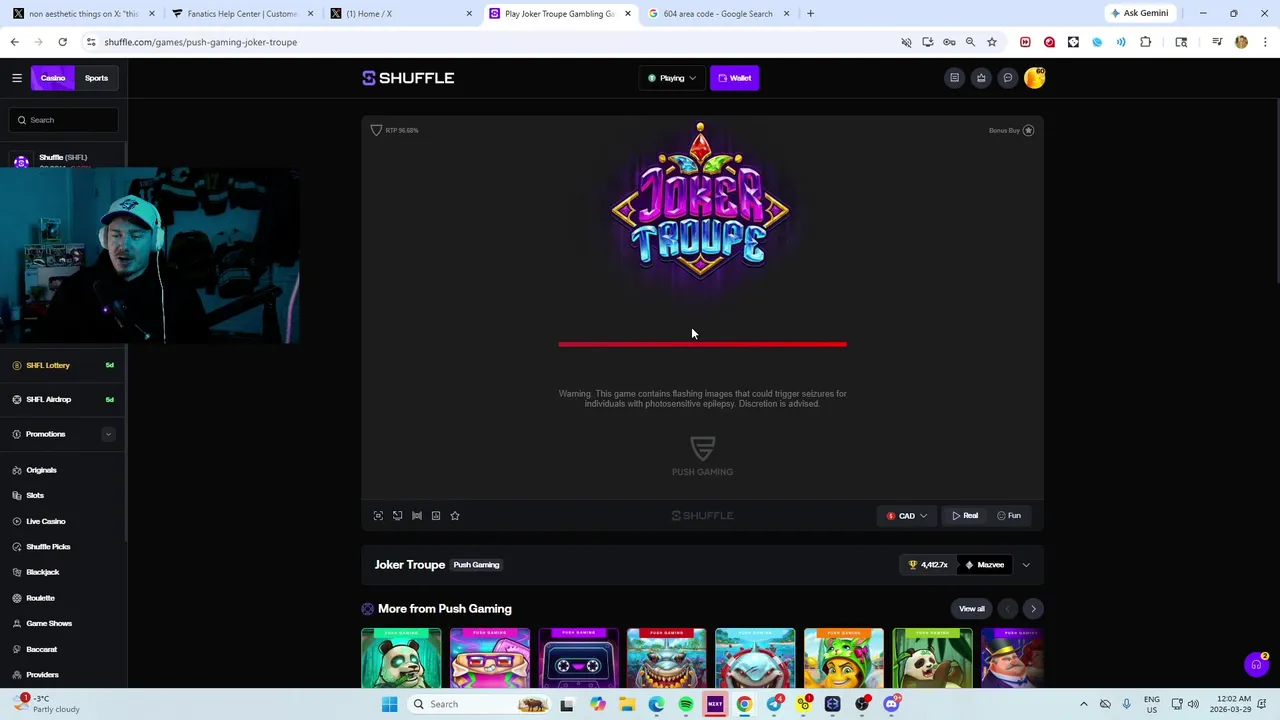1280x720 pixels.
Task: Expand the Promotions sidebar section
Action: [108, 434]
